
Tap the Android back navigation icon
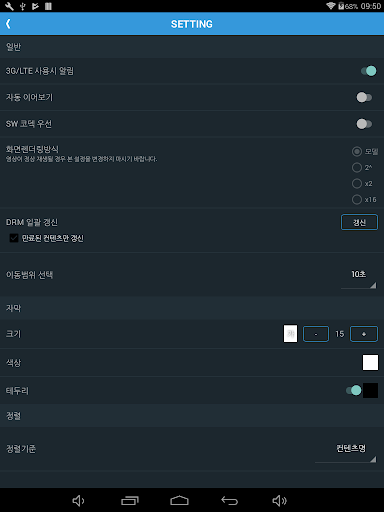(x=230, y=500)
